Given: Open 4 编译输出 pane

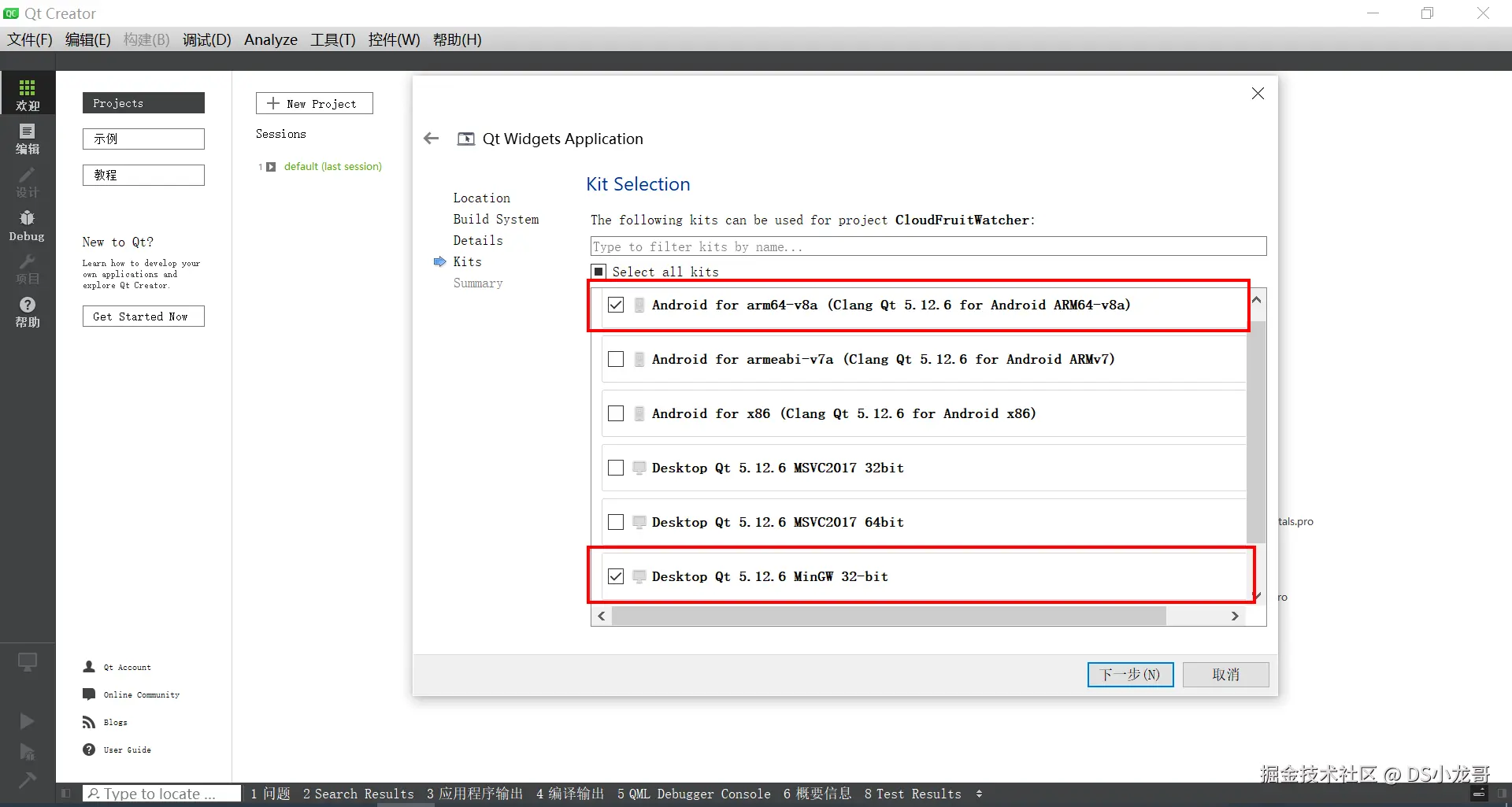Looking at the screenshot, I should (570, 794).
